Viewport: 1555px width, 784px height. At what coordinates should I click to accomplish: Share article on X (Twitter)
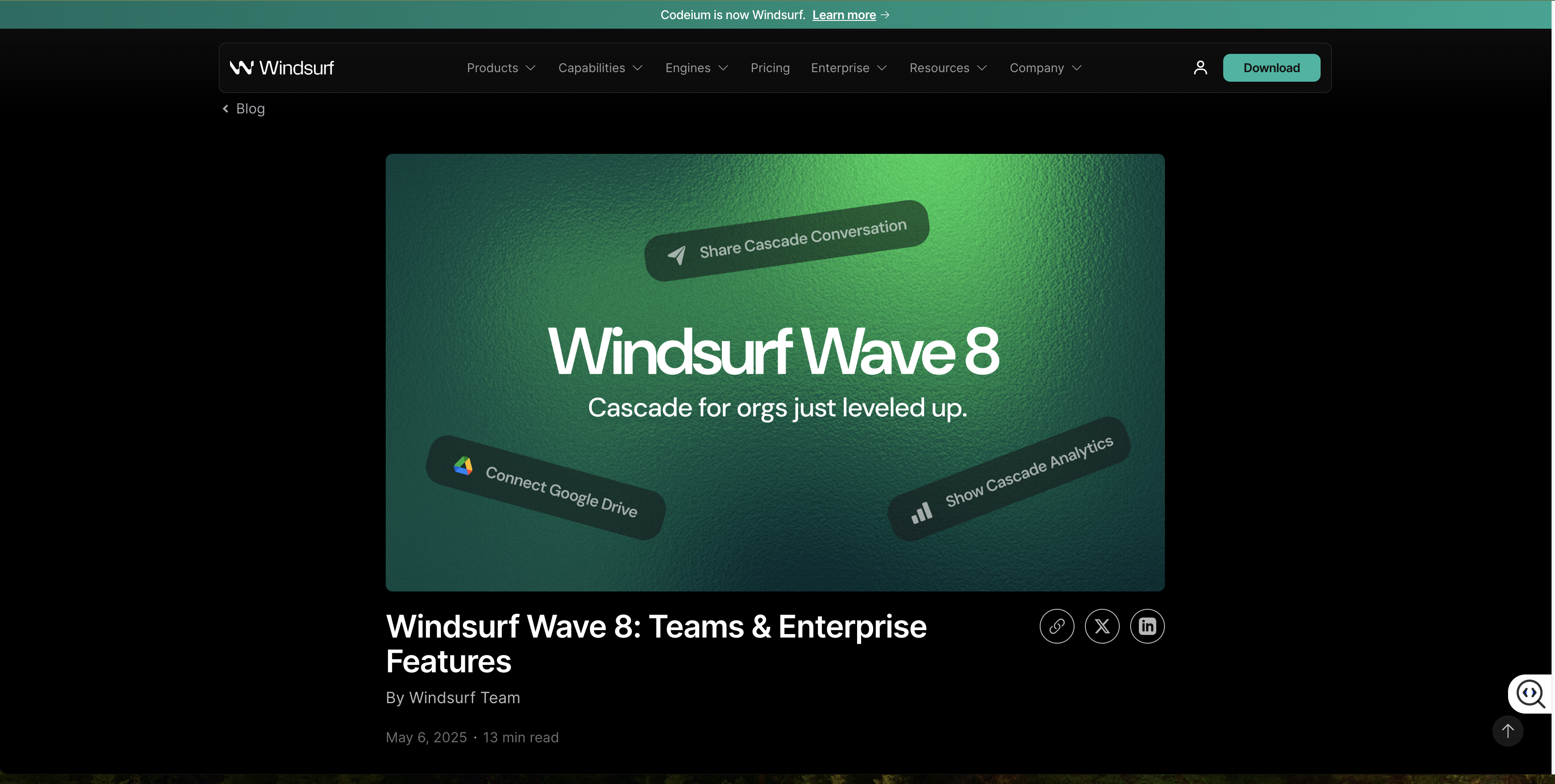click(1101, 626)
